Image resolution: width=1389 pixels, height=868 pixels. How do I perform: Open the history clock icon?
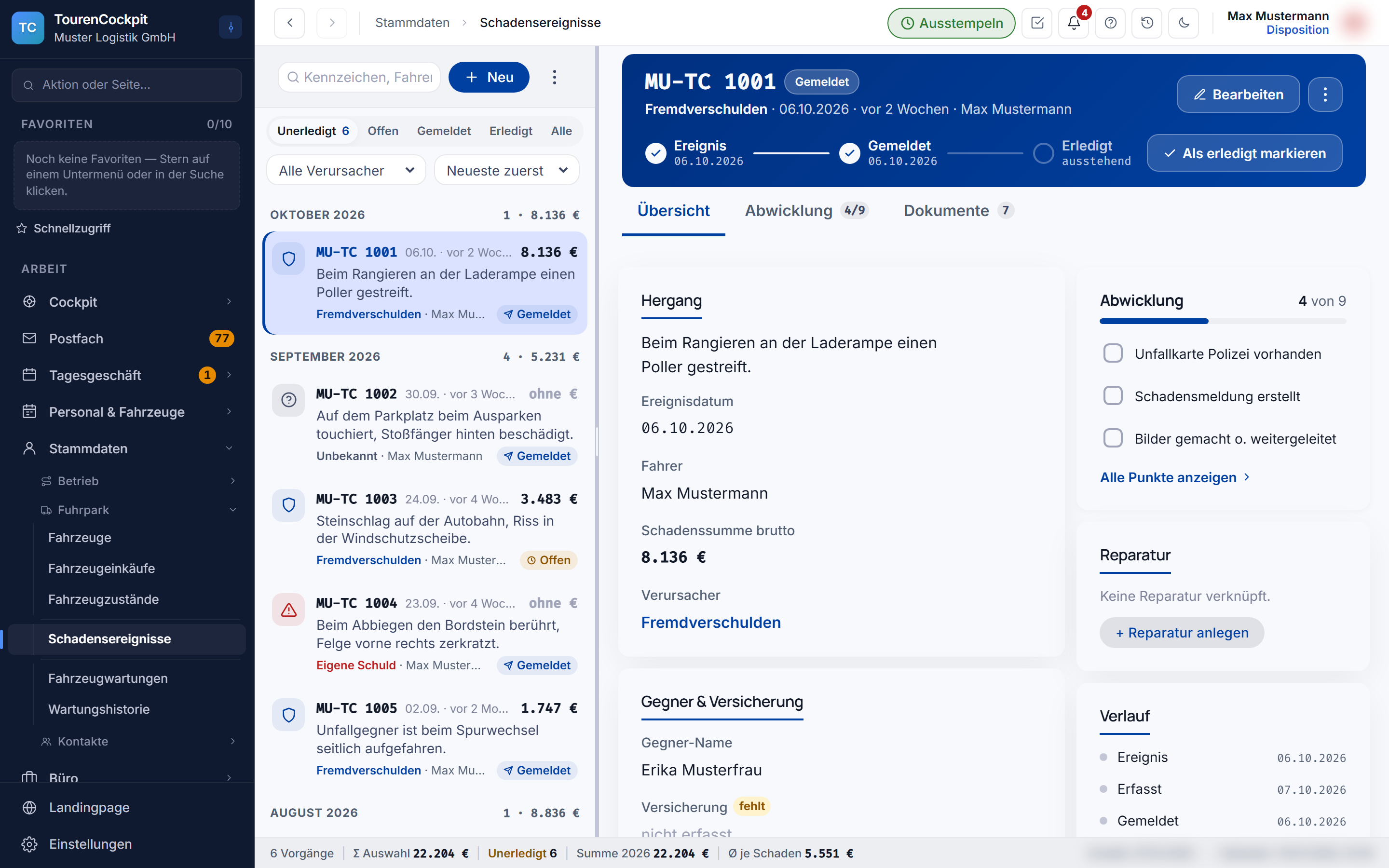point(1147,23)
